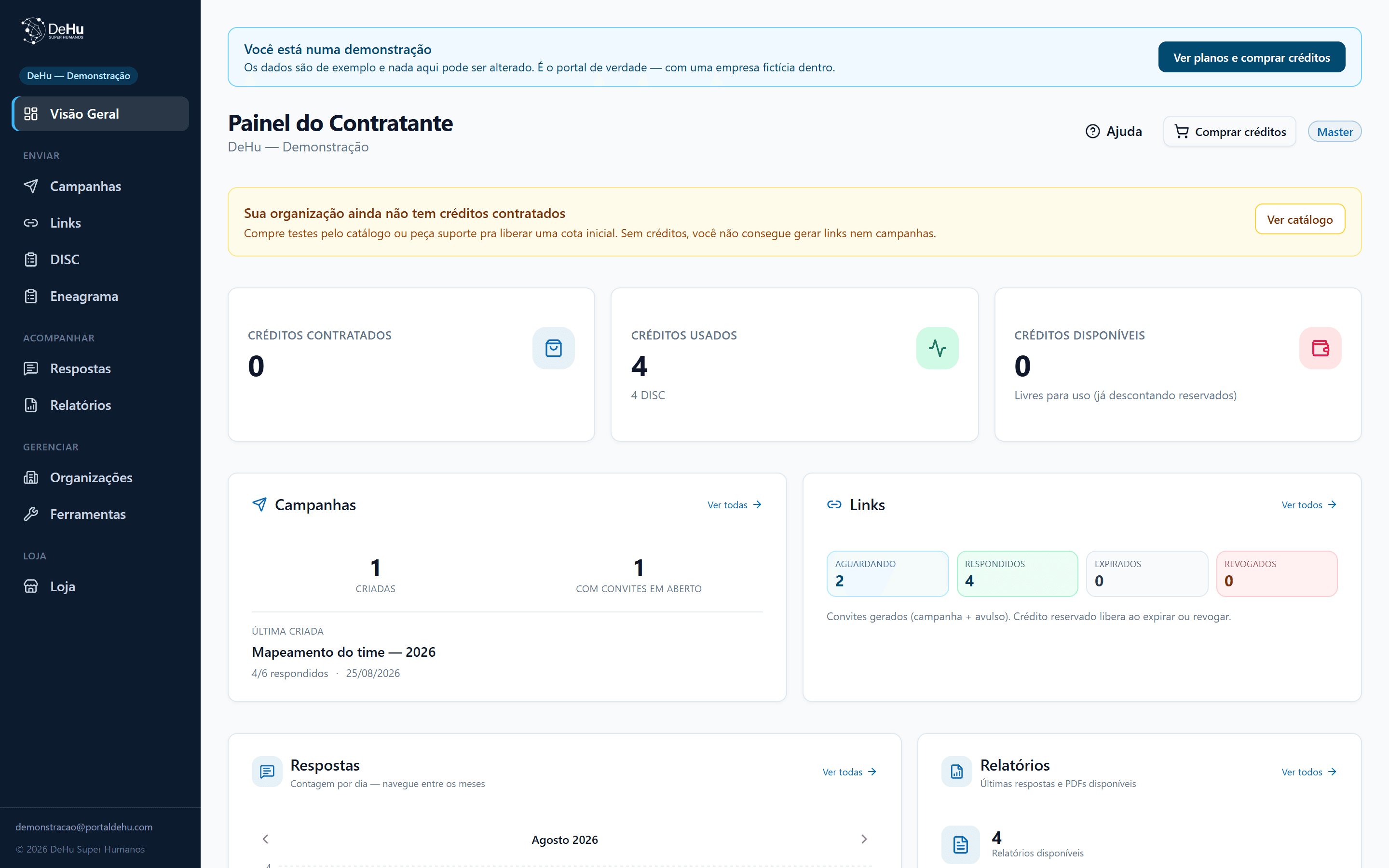The width and height of the screenshot is (1389, 868).
Task: Click the paper plane icon beside Campanhas heading
Action: tap(259, 504)
